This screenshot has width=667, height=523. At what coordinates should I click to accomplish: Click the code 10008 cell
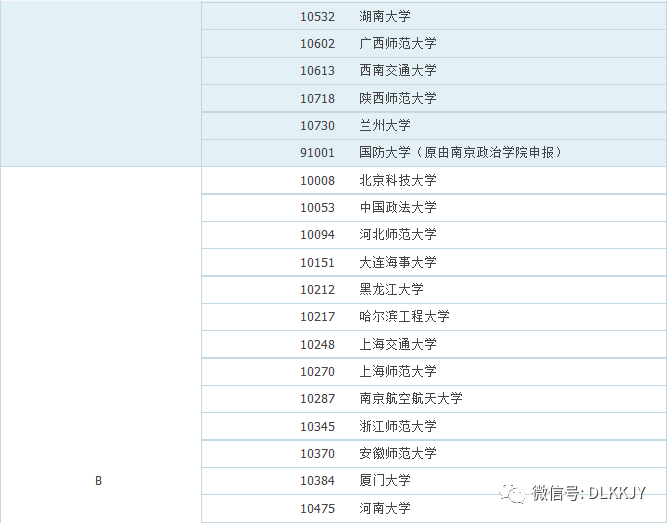coord(318,180)
